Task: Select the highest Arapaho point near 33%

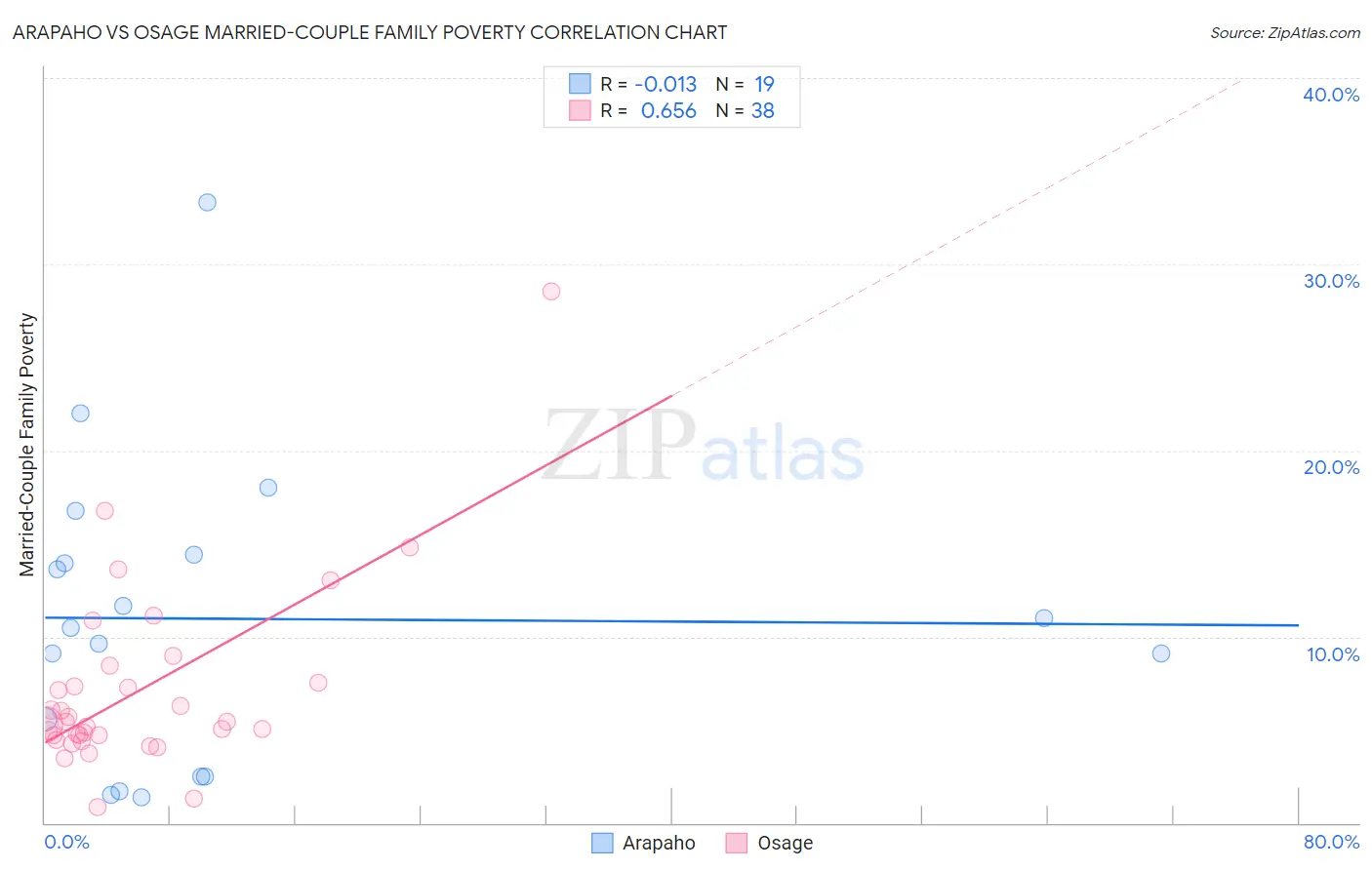Action: 207,203
